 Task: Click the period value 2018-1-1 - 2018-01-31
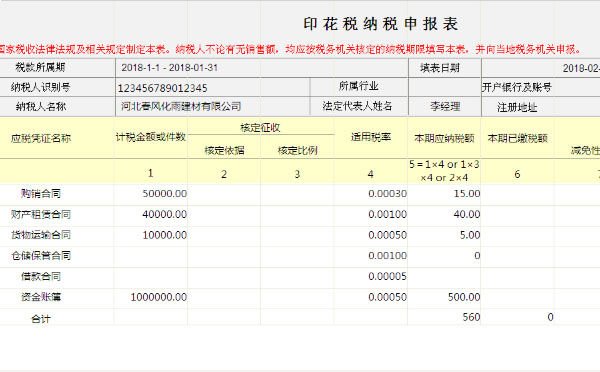coord(170,68)
